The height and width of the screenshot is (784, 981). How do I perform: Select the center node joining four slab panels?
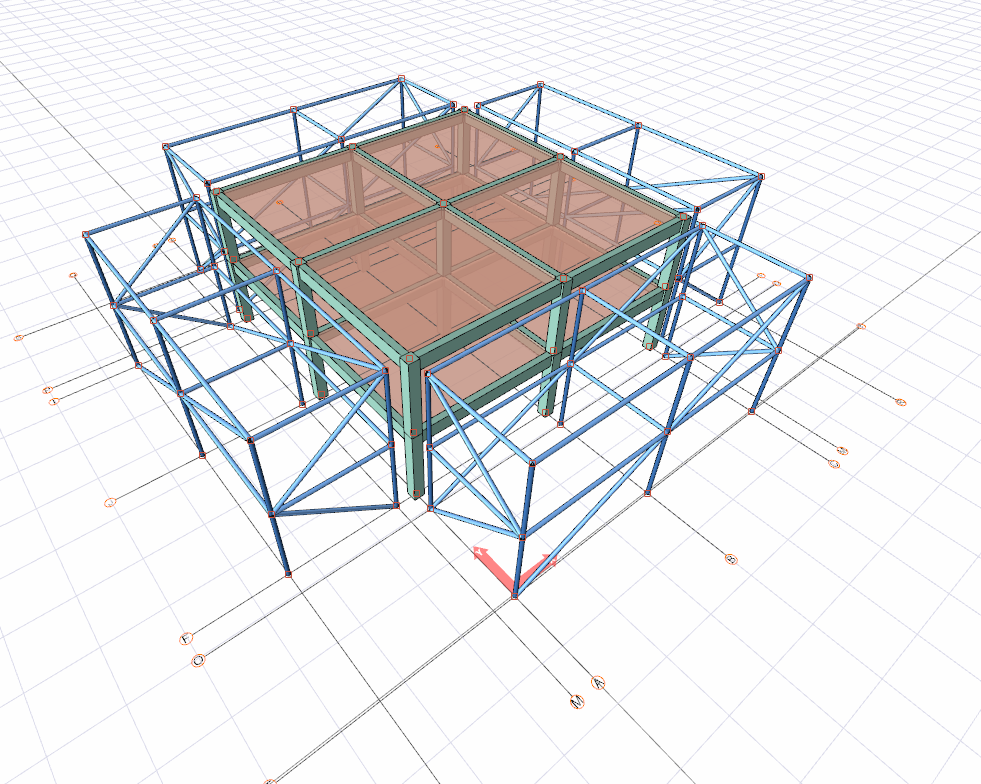tap(444, 203)
